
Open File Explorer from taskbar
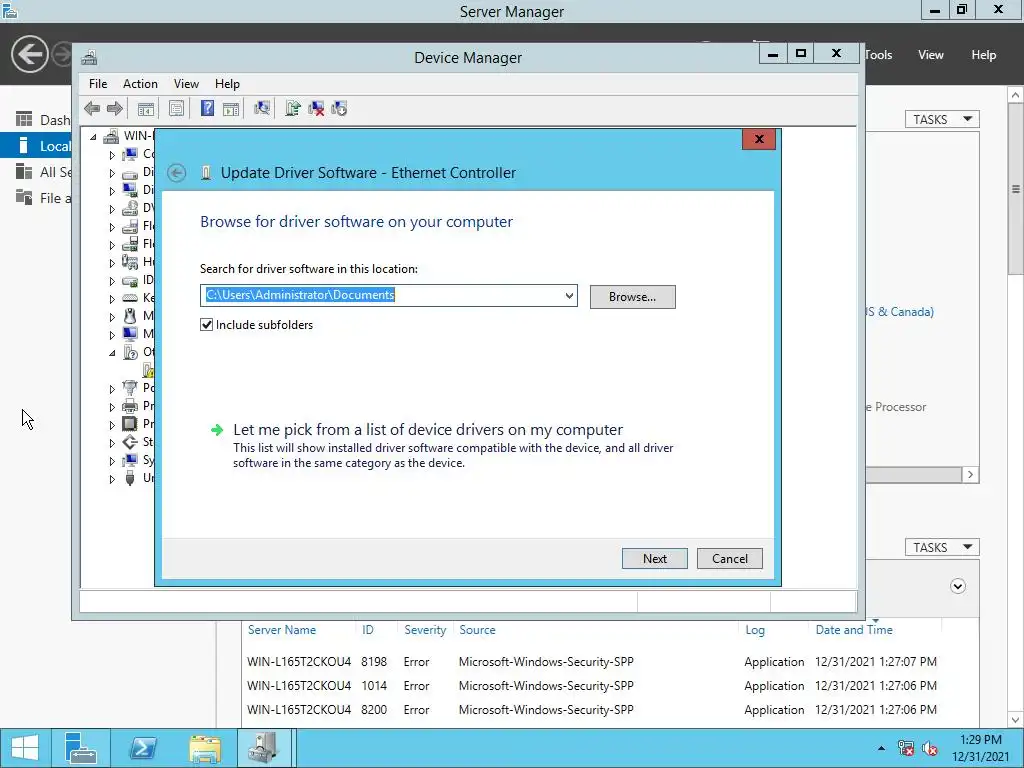pyautogui.click(x=204, y=748)
